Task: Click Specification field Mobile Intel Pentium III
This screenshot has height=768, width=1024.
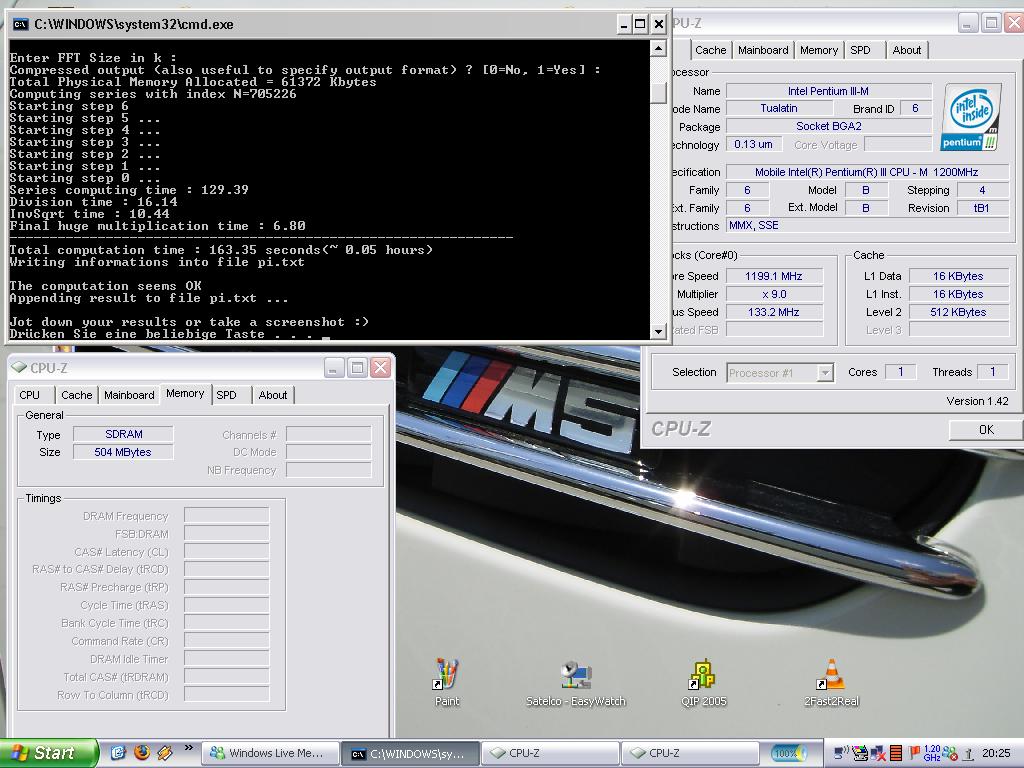Action: 867,172
